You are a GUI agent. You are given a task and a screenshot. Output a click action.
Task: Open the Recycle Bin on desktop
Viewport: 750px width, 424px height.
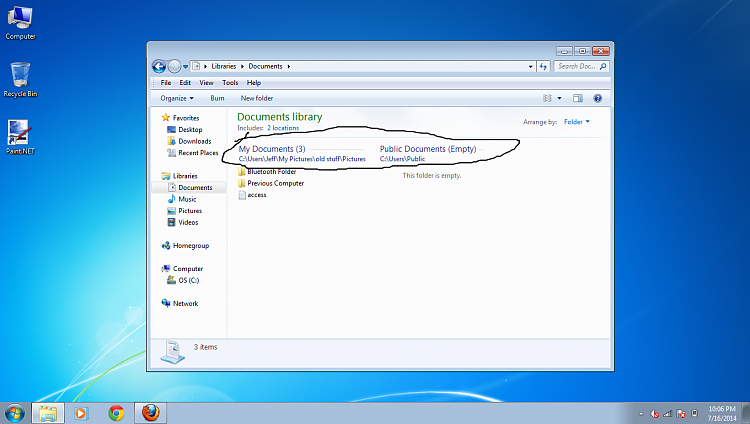[x=20, y=80]
